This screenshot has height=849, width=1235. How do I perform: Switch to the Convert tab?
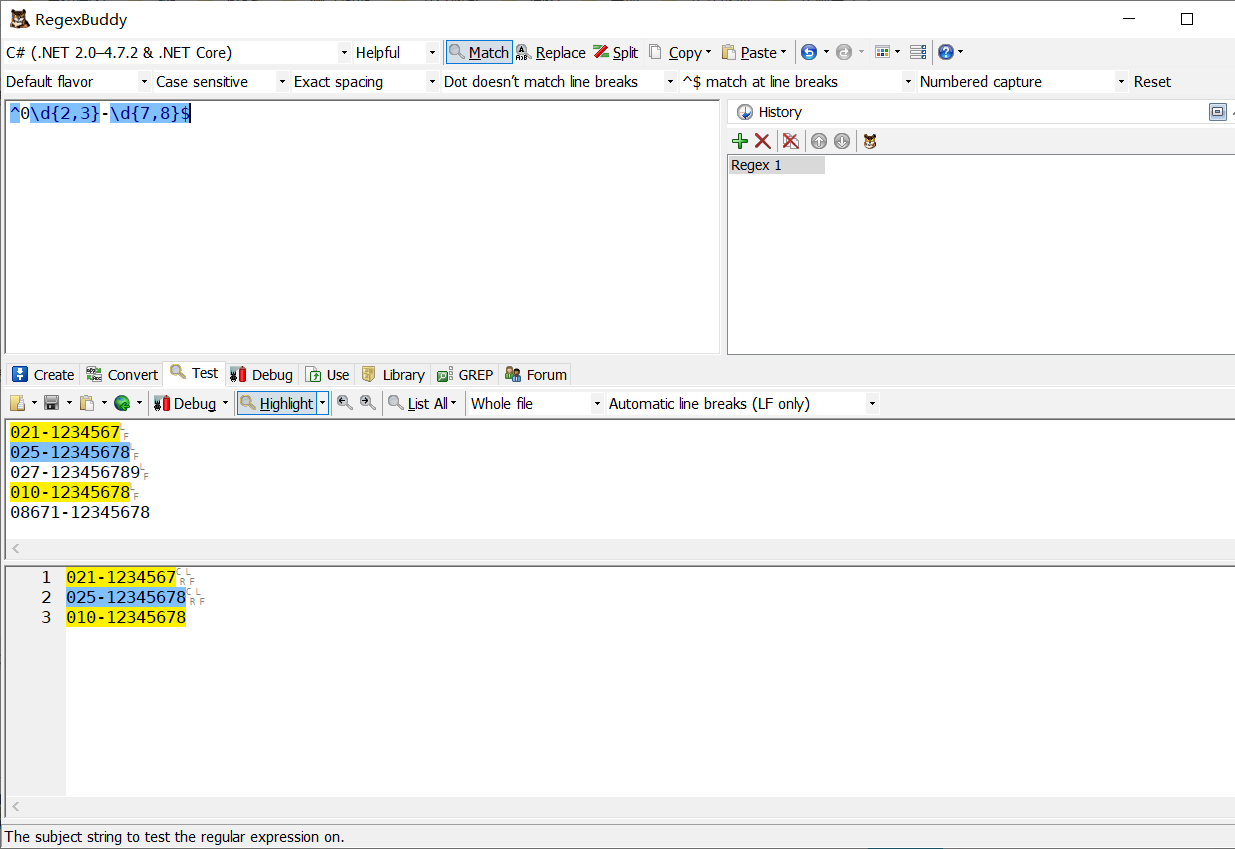(122, 374)
